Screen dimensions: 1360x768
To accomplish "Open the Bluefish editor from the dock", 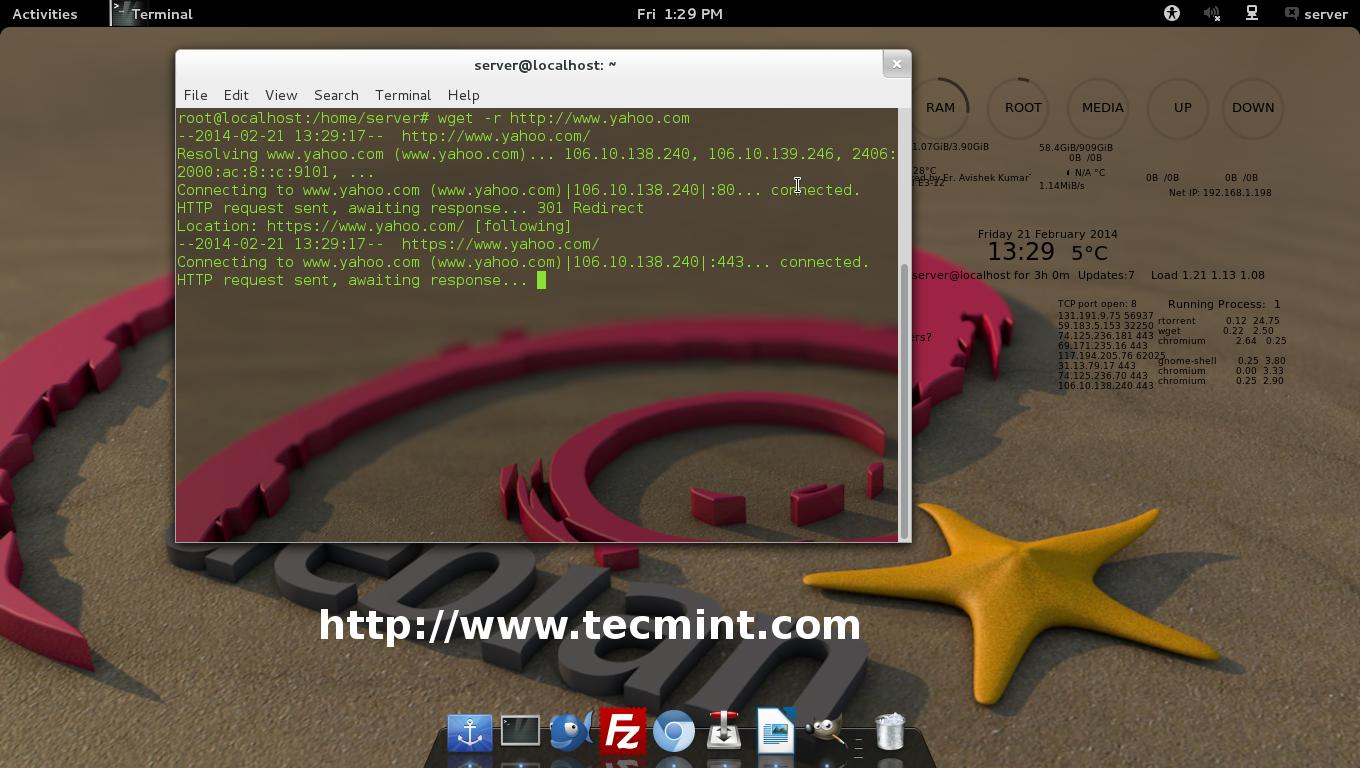I will click(572, 731).
